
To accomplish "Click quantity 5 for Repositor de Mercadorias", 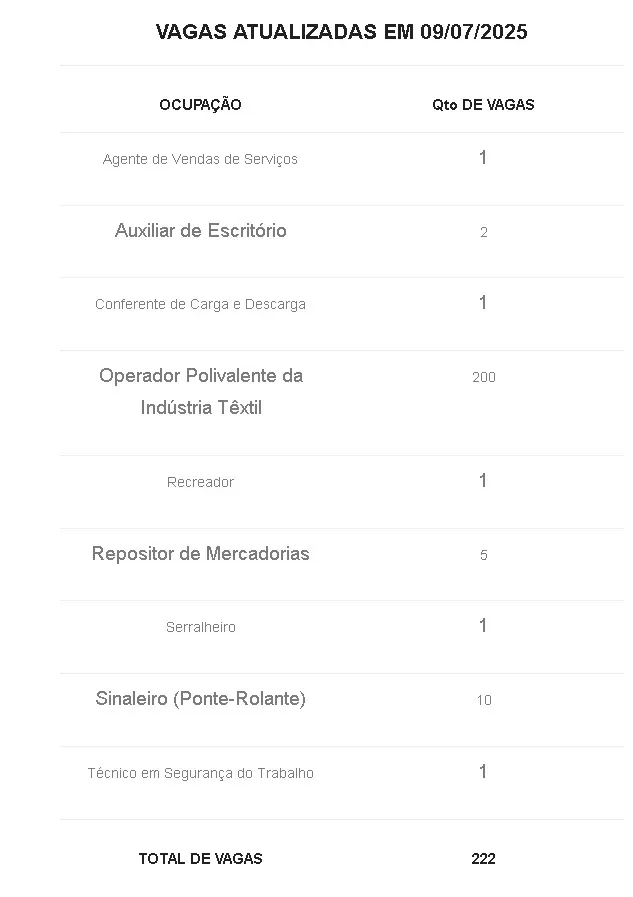I will tap(483, 555).
